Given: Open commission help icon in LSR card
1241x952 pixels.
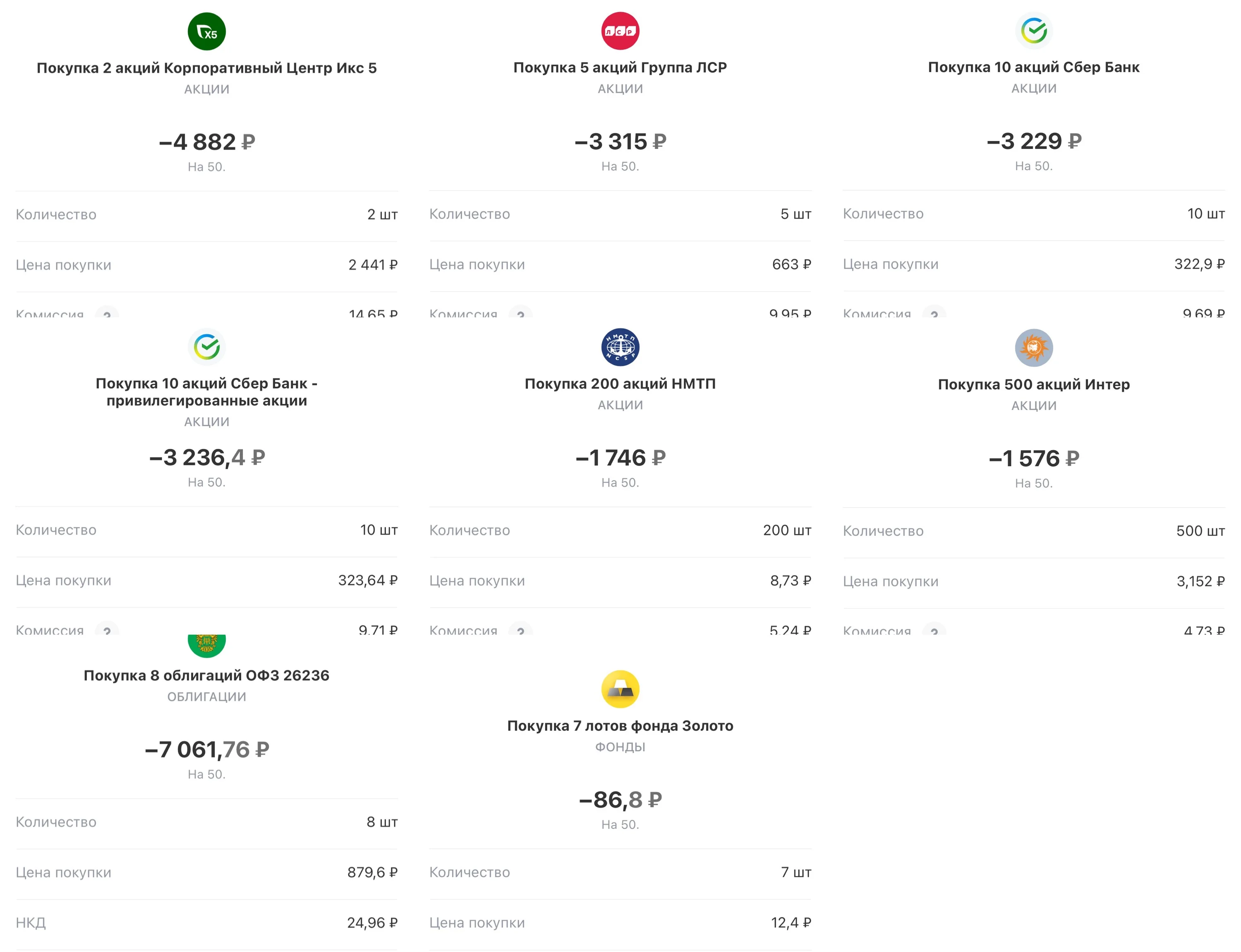Looking at the screenshot, I should pos(520,312).
